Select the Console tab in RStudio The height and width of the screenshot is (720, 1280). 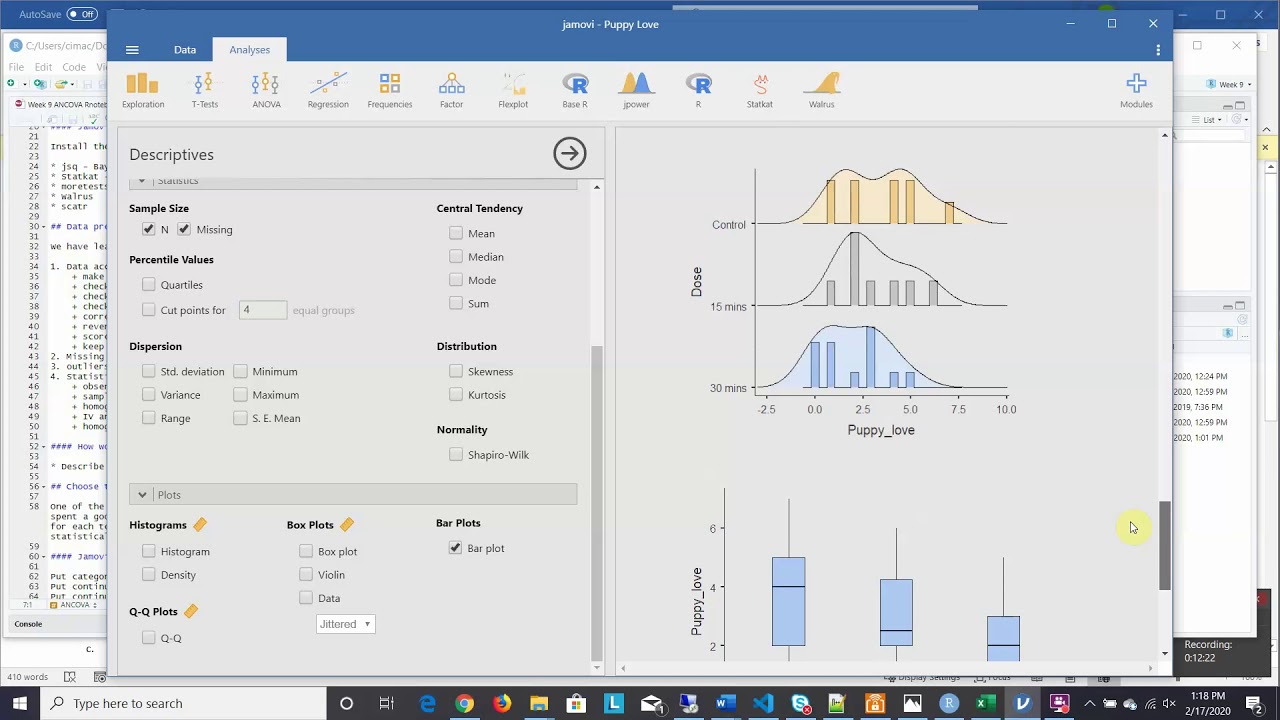point(28,624)
